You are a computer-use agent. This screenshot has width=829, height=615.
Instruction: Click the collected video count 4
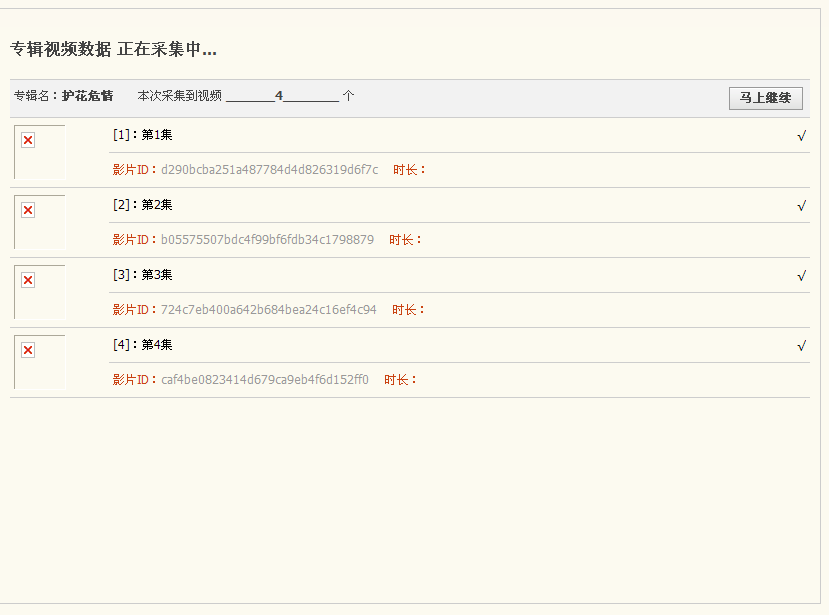pyautogui.click(x=279, y=96)
